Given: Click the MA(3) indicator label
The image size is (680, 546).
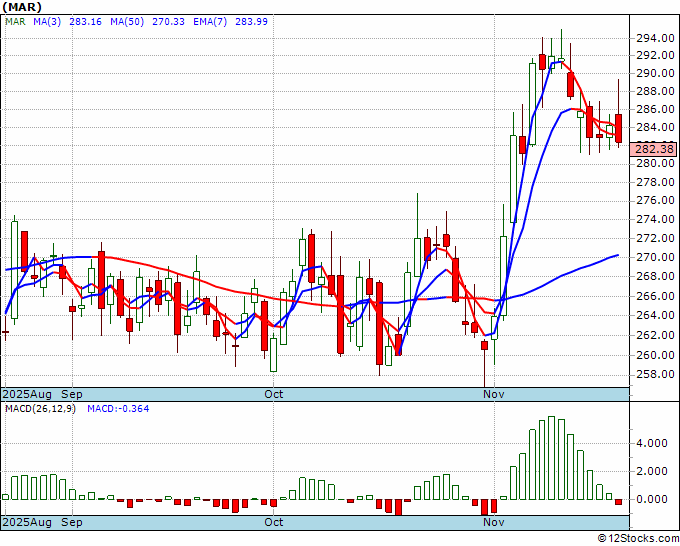Looking at the screenshot, I should pos(47,22).
